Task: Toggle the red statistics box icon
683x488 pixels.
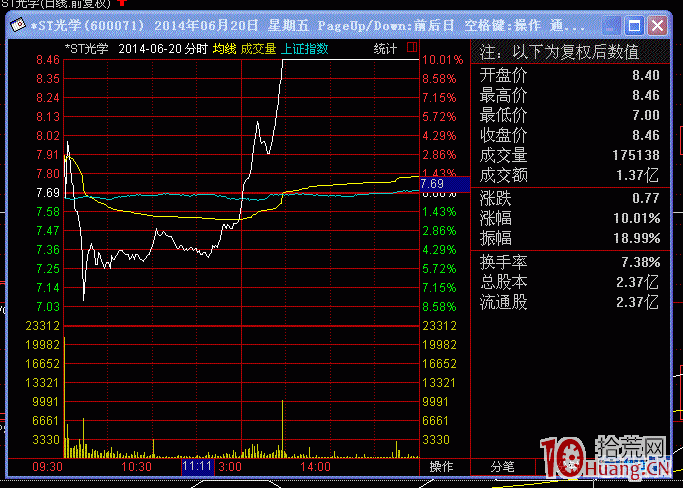Action: coord(412,47)
